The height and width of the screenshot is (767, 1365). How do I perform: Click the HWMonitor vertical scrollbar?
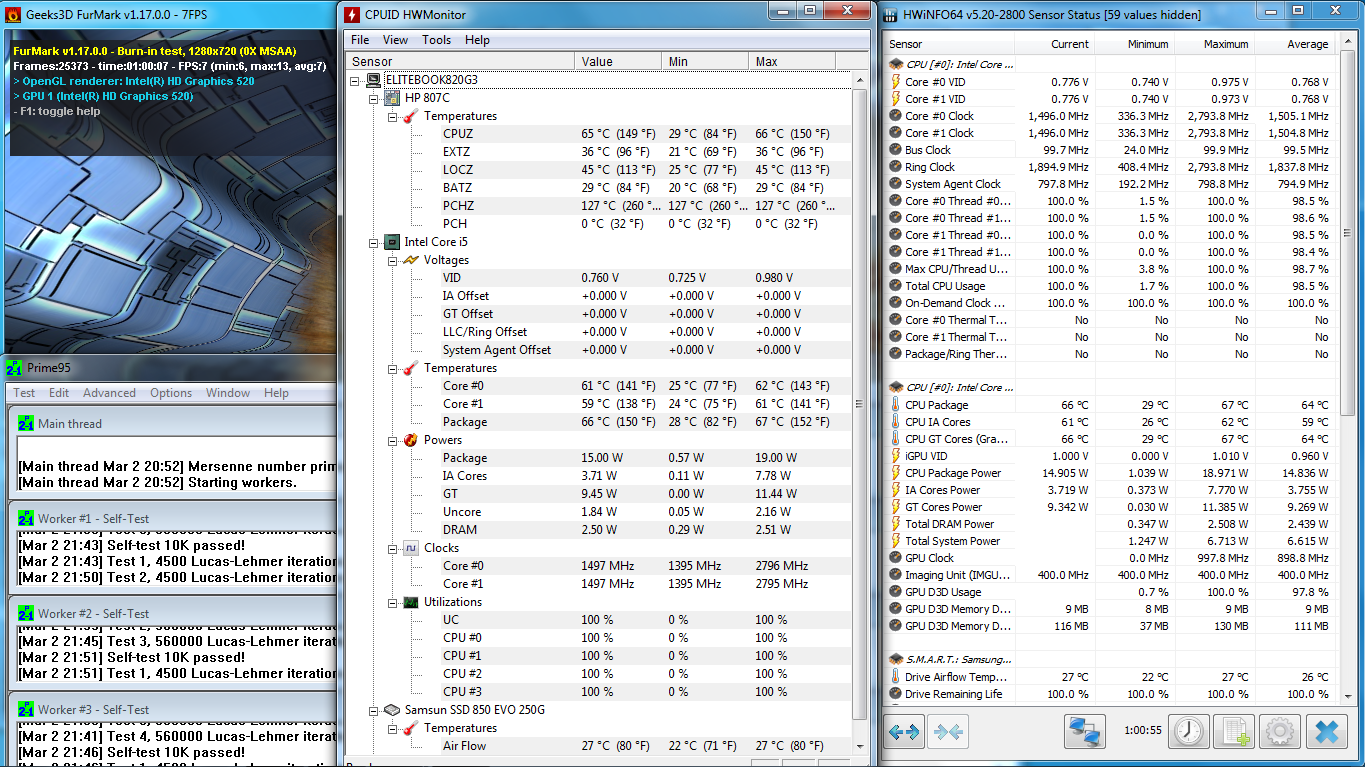point(860,405)
